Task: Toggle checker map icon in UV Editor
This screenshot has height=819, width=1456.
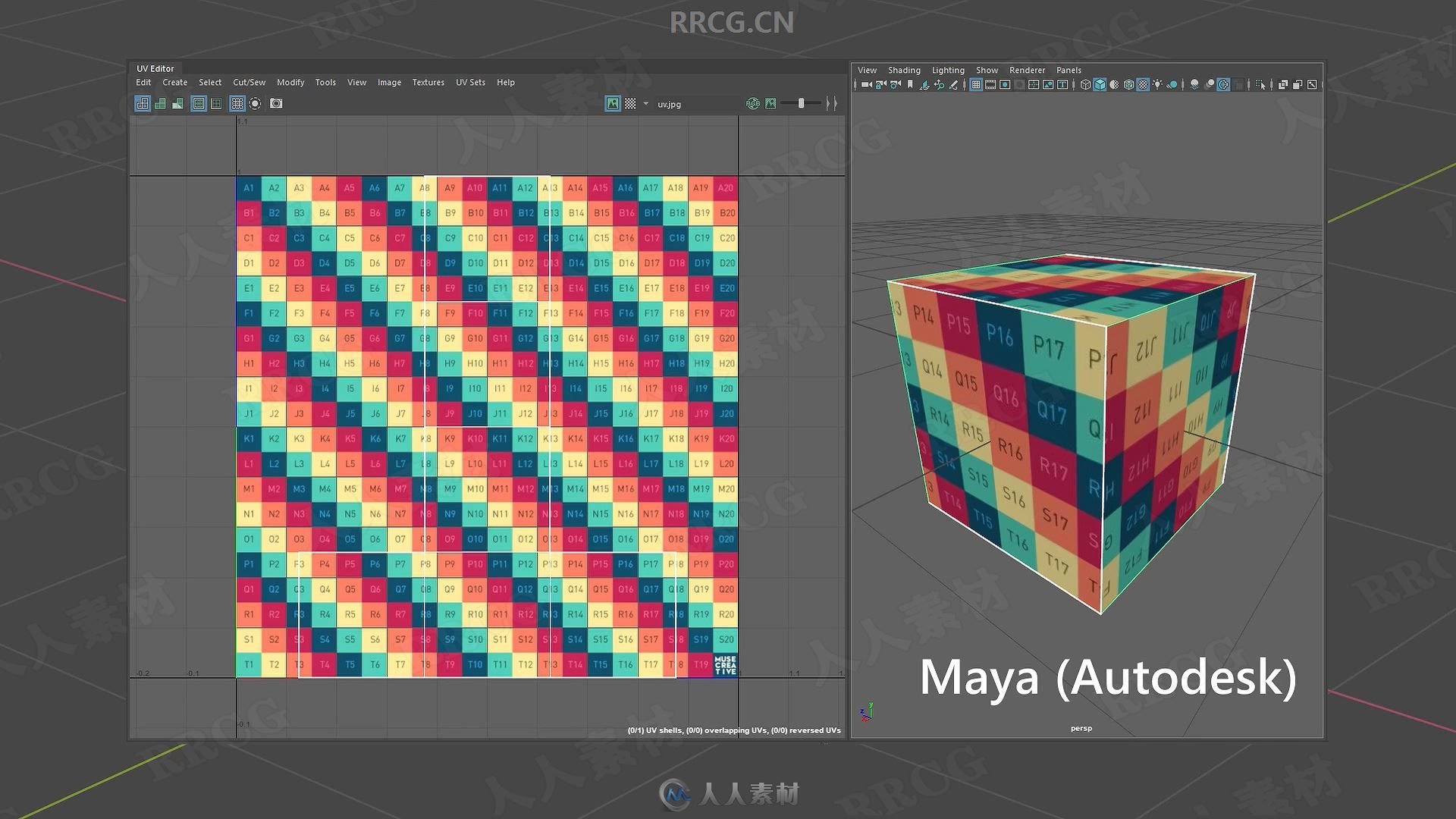Action: [x=630, y=104]
